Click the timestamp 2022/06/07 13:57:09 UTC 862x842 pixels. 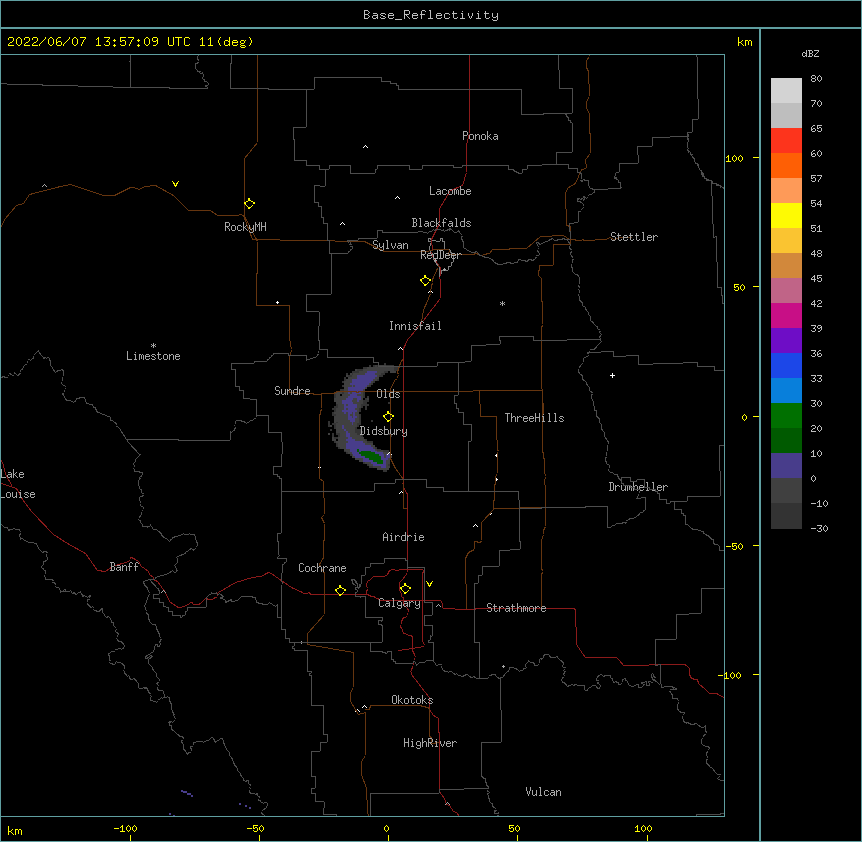coord(99,42)
